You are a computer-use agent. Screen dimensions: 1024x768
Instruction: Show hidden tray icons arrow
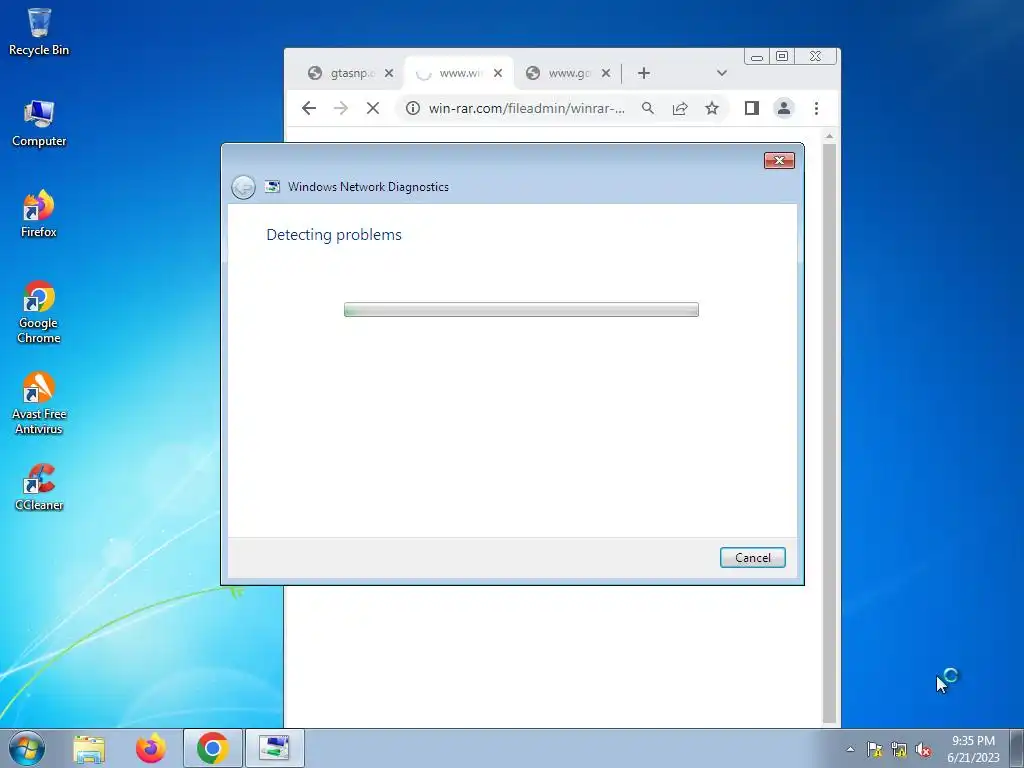(850, 750)
